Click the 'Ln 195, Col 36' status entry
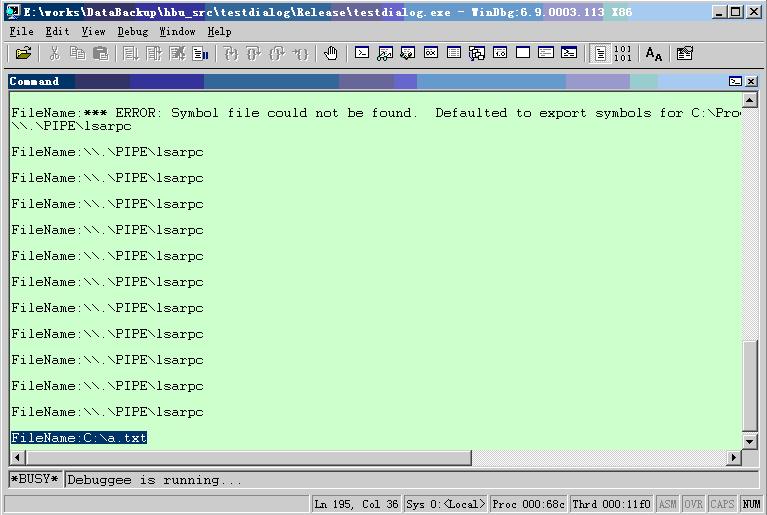Viewport: 767px width, 515px height. point(356,504)
